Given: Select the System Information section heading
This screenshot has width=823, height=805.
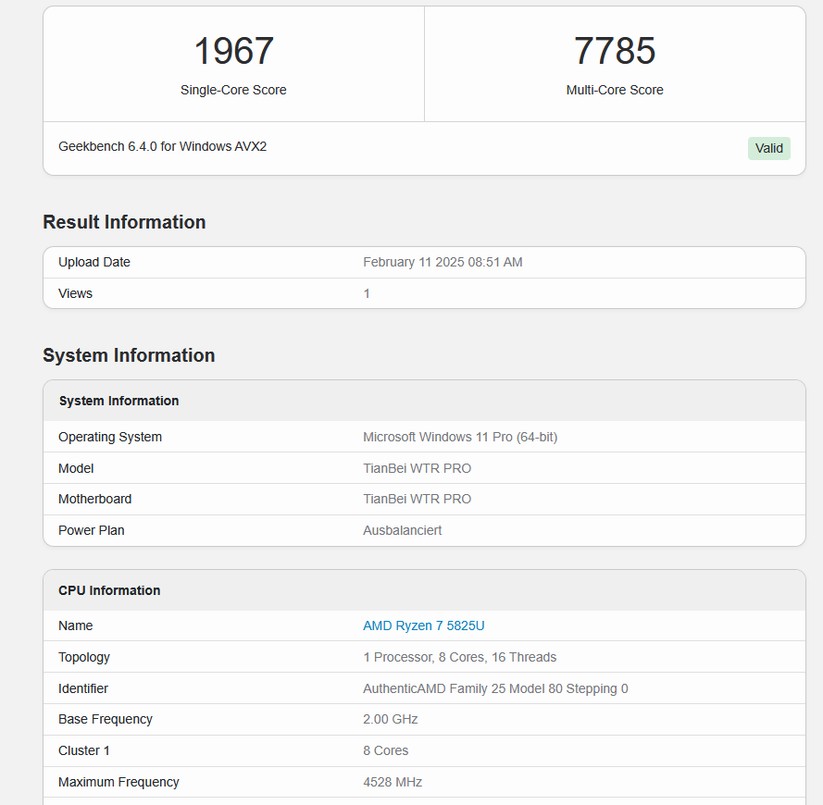Looking at the screenshot, I should click(x=128, y=355).
